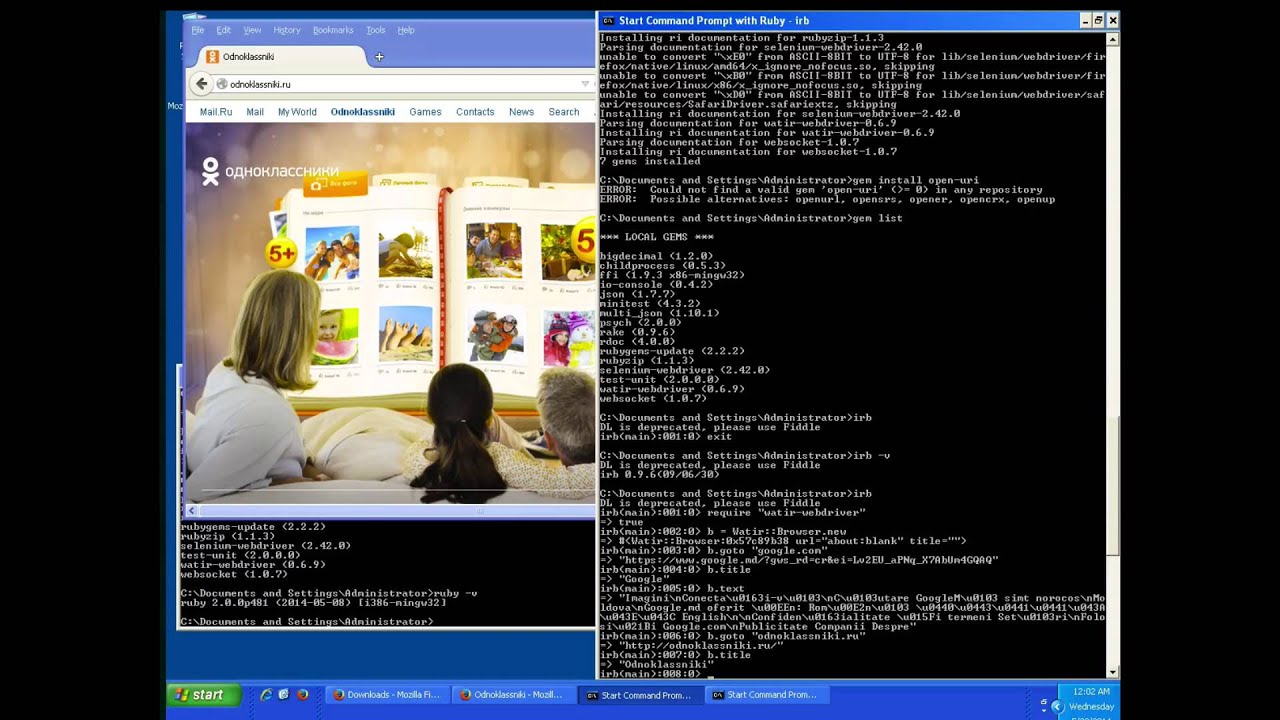The width and height of the screenshot is (1280, 720).
Task: Launch Internet Explorer from quick launch
Action: (x=266, y=694)
